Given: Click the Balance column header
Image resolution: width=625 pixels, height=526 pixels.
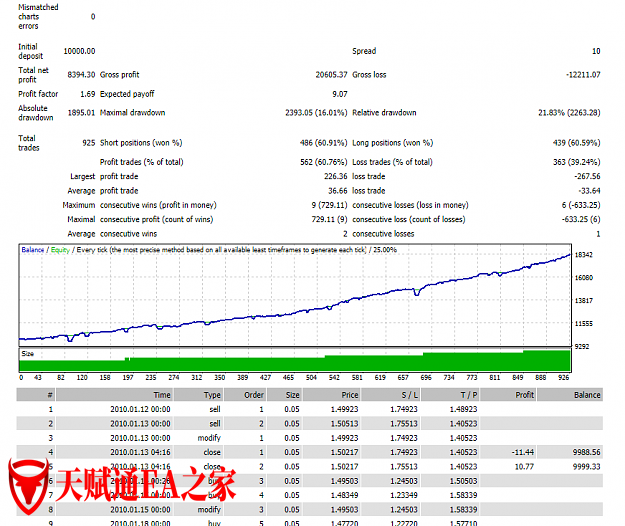Looking at the screenshot, I should (586, 395).
